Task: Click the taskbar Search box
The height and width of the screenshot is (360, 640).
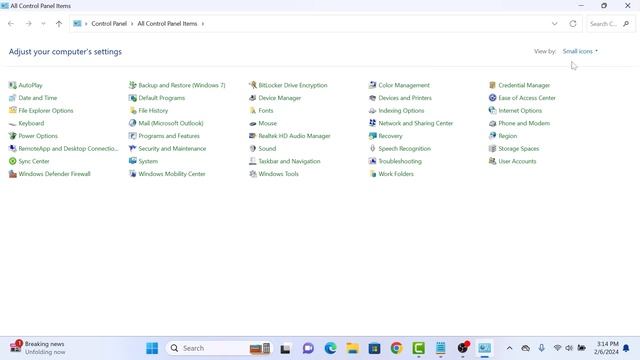Action: point(220,348)
